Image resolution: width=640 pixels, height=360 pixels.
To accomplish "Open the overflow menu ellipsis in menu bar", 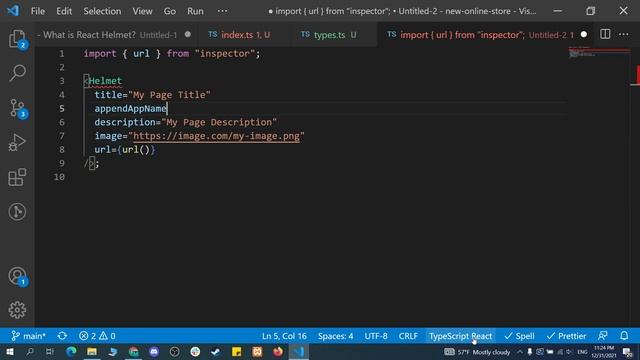I will coord(222,11).
